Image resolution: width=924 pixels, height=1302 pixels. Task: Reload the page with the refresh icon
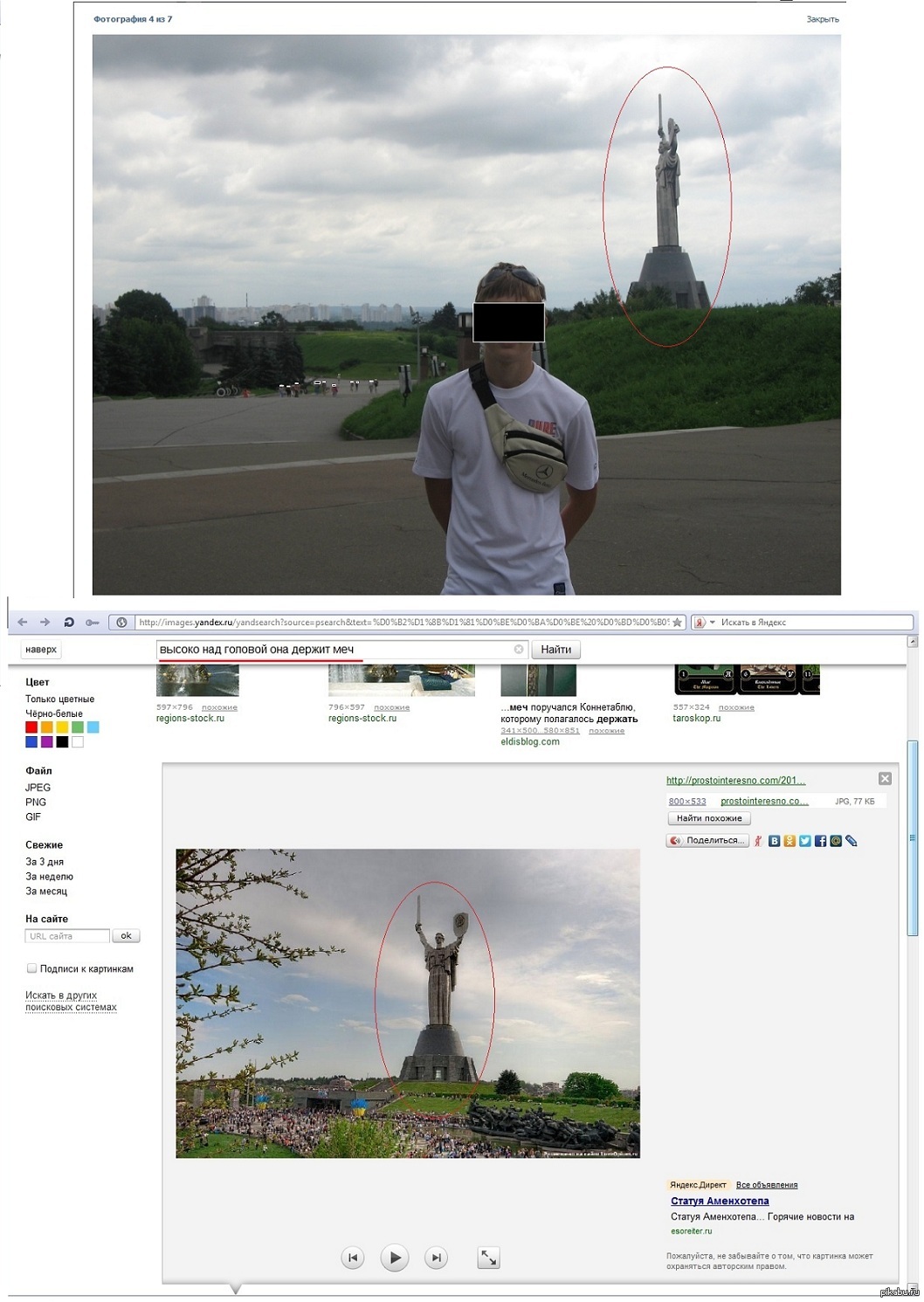[x=69, y=623]
